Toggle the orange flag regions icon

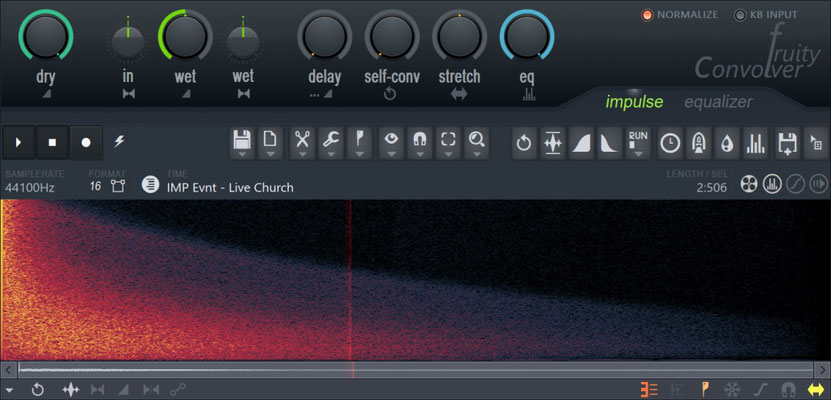(x=706, y=389)
